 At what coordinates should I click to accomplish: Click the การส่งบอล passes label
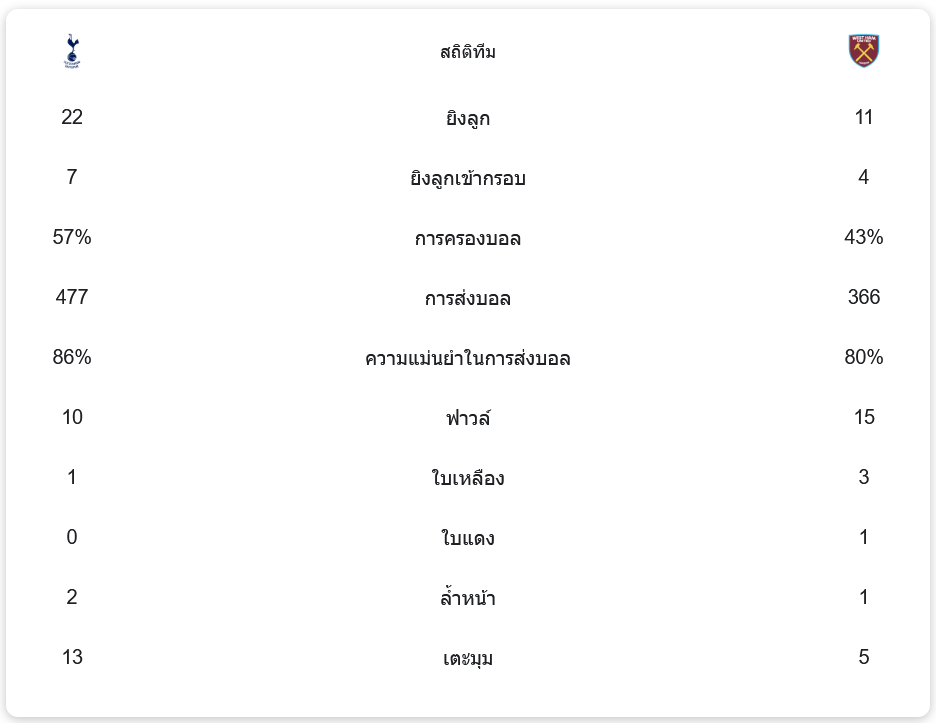[468, 298]
